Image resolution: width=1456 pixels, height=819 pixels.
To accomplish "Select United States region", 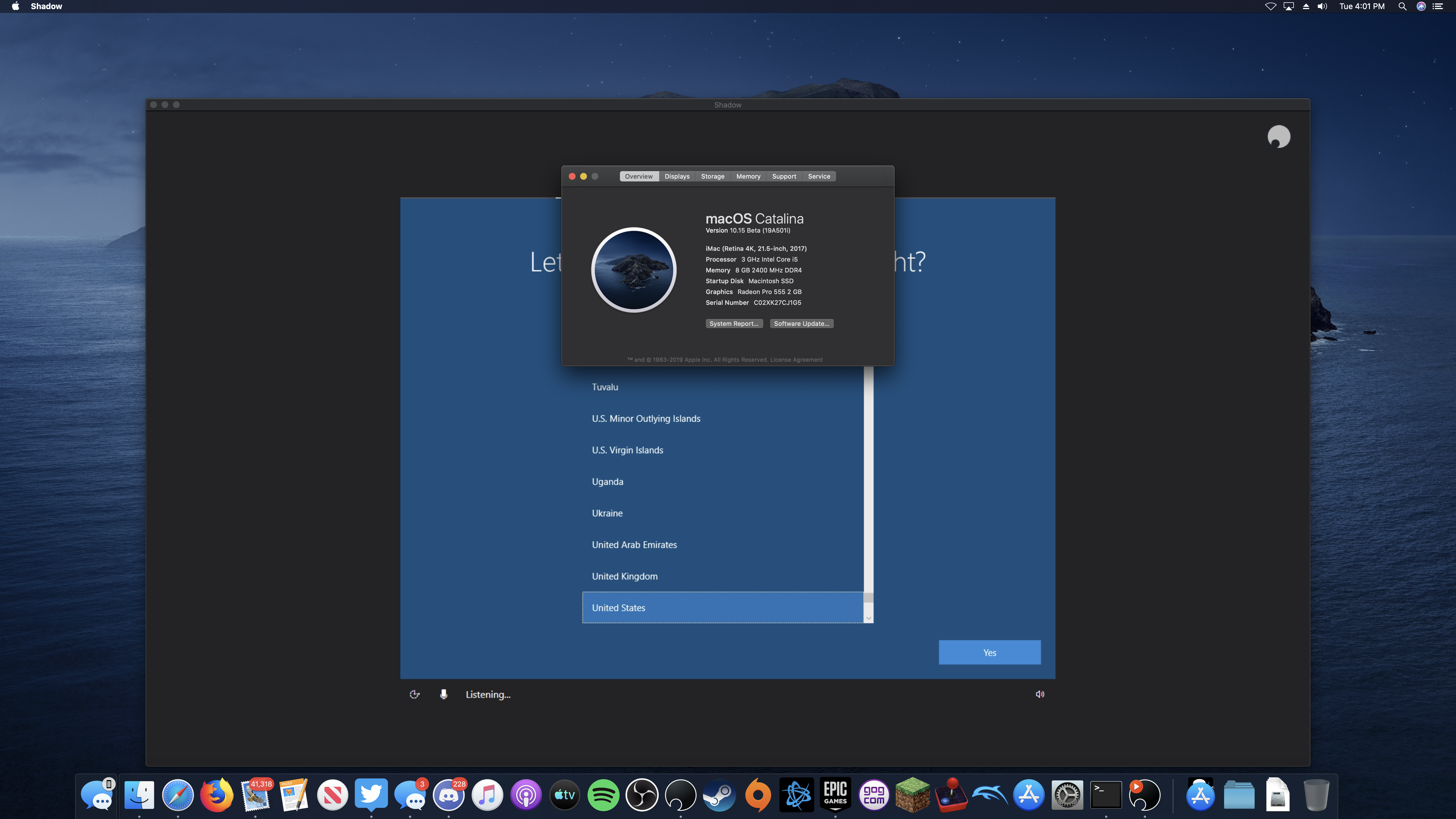I will point(722,608).
